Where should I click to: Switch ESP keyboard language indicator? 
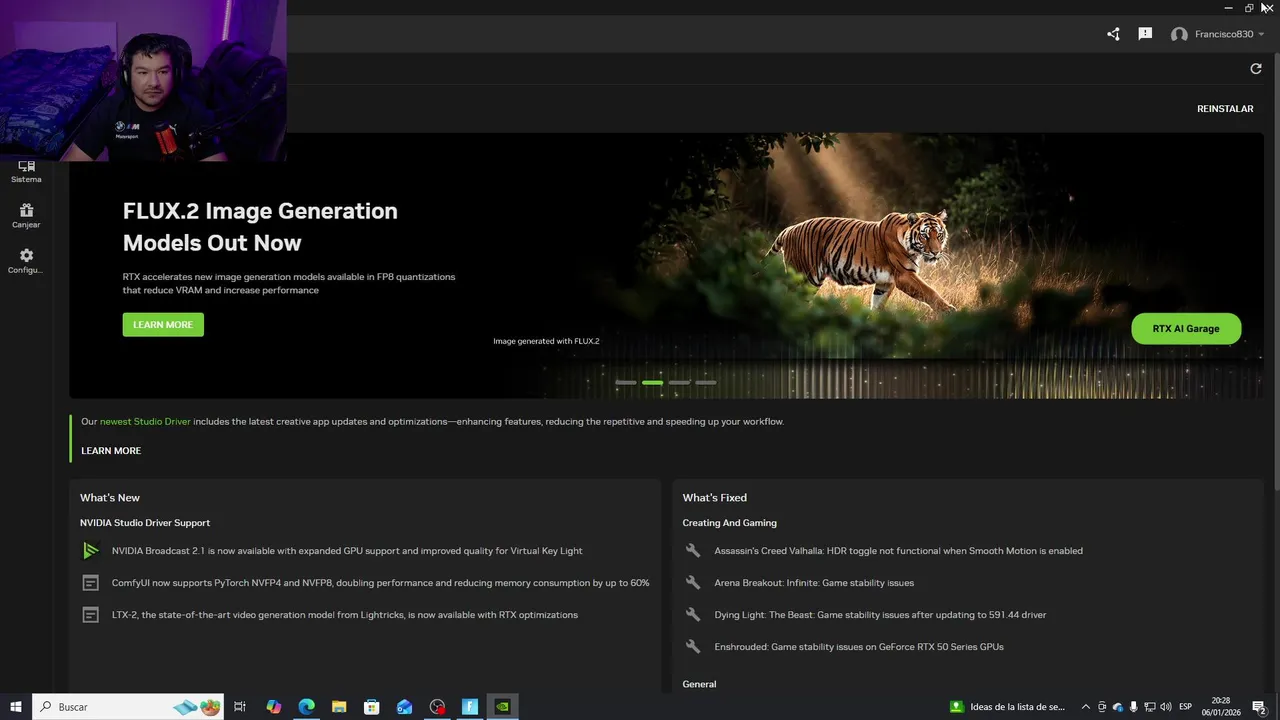(1186, 707)
